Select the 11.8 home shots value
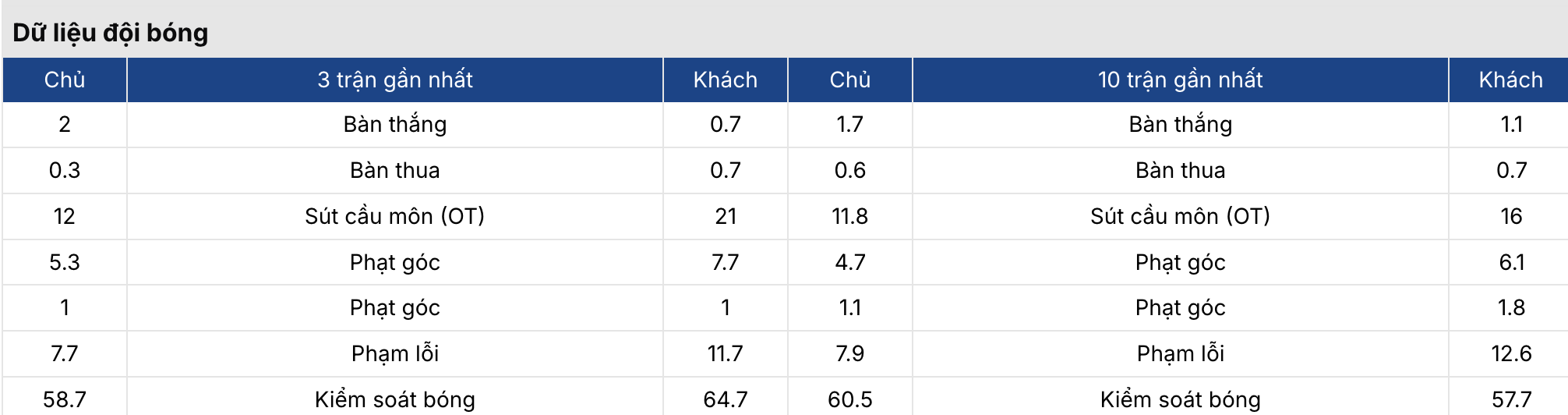 (849, 216)
